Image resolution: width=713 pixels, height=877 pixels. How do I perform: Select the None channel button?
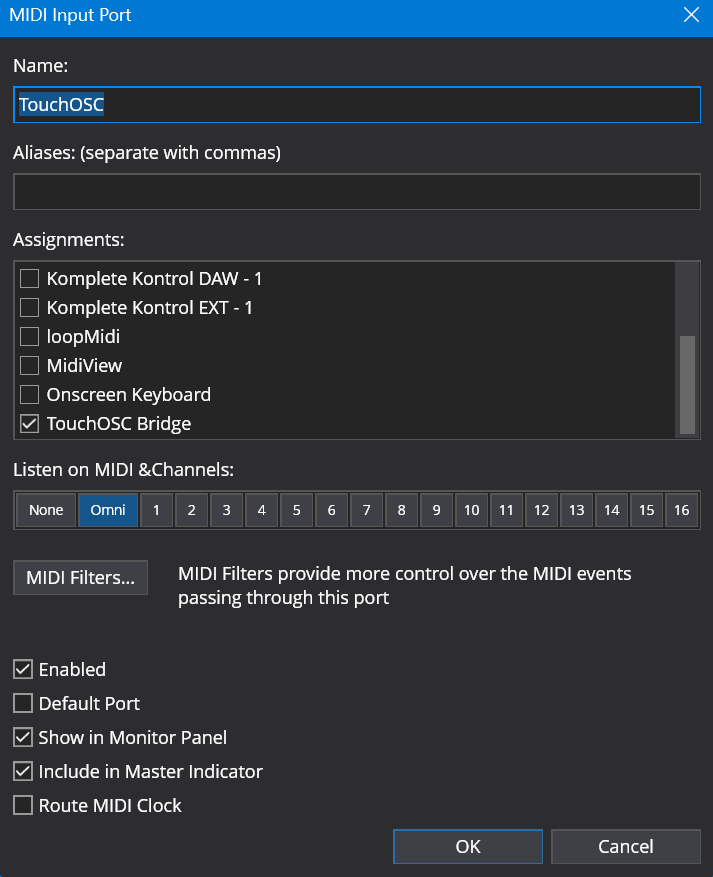coord(46,510)
